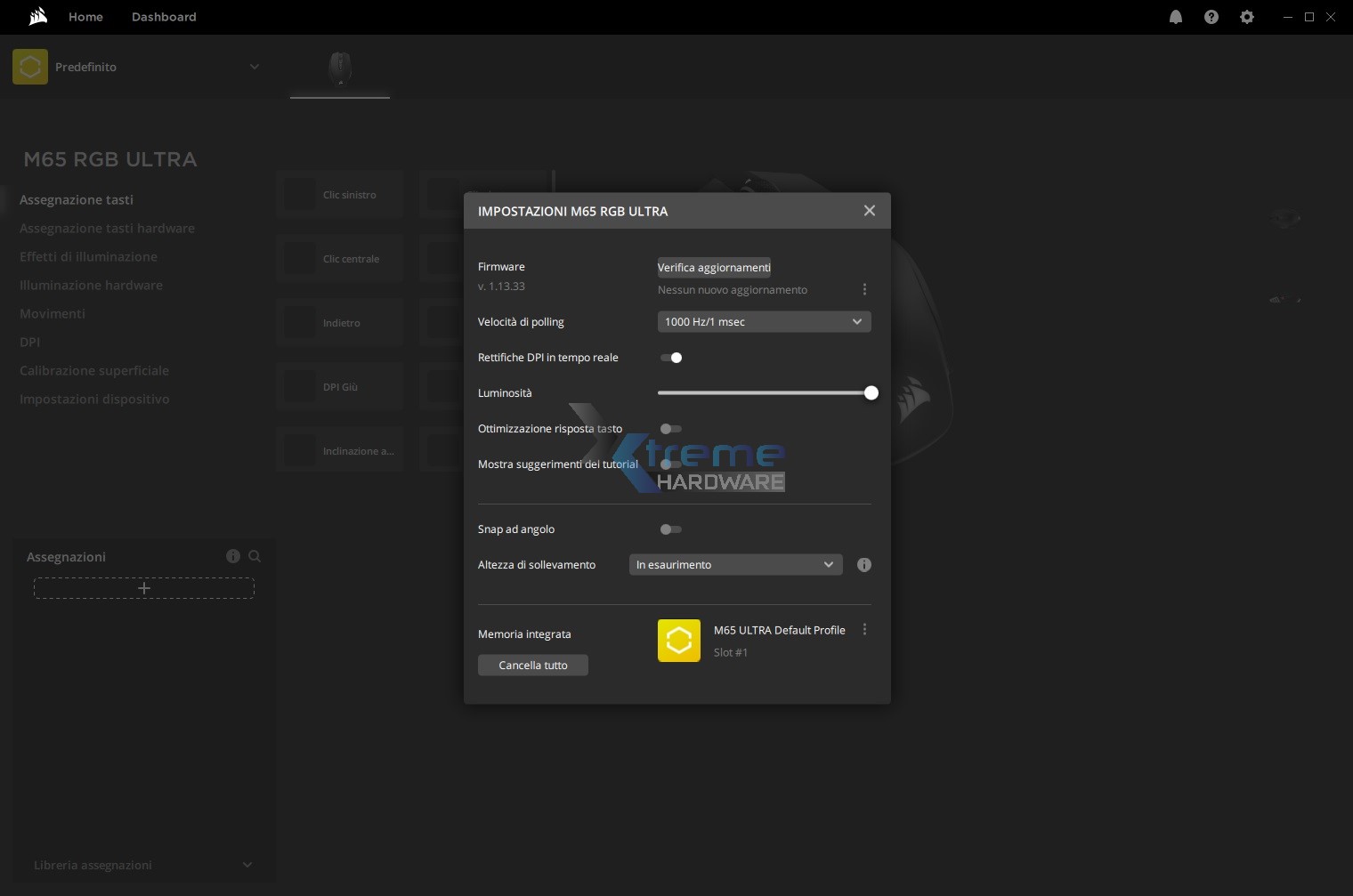Open the settings gear icon

click(1247, 17)
